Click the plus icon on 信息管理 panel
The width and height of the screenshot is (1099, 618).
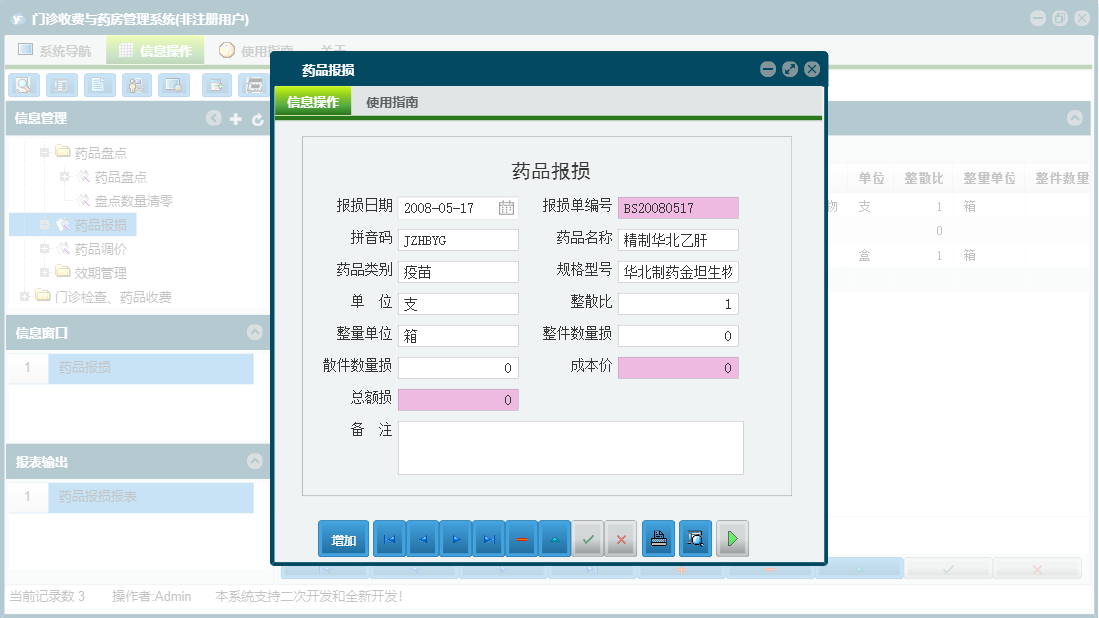234,118
